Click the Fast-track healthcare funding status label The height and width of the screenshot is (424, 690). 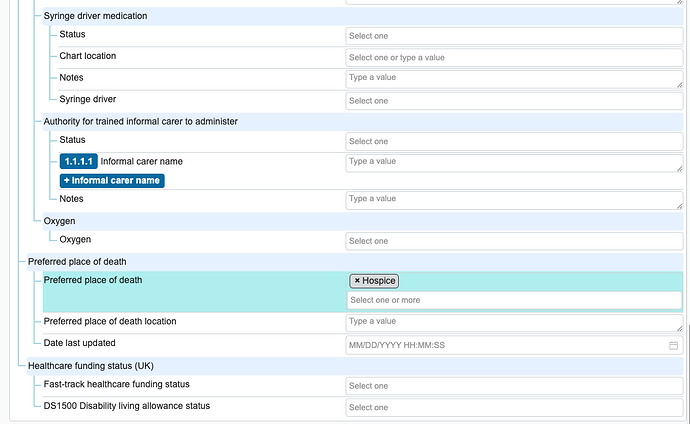[x=117, y=384]
